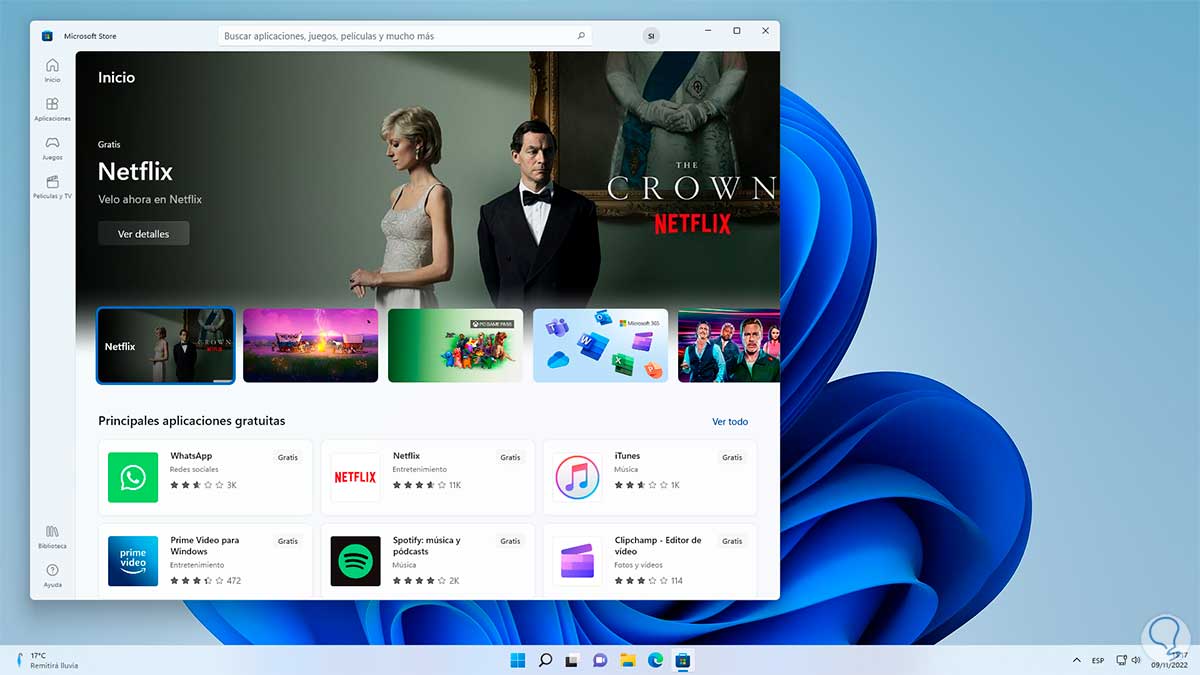Viewport: 1200px width, 675px height.
Task: Click Gratis badge on iTunes card
Action: tap(732, 457)
